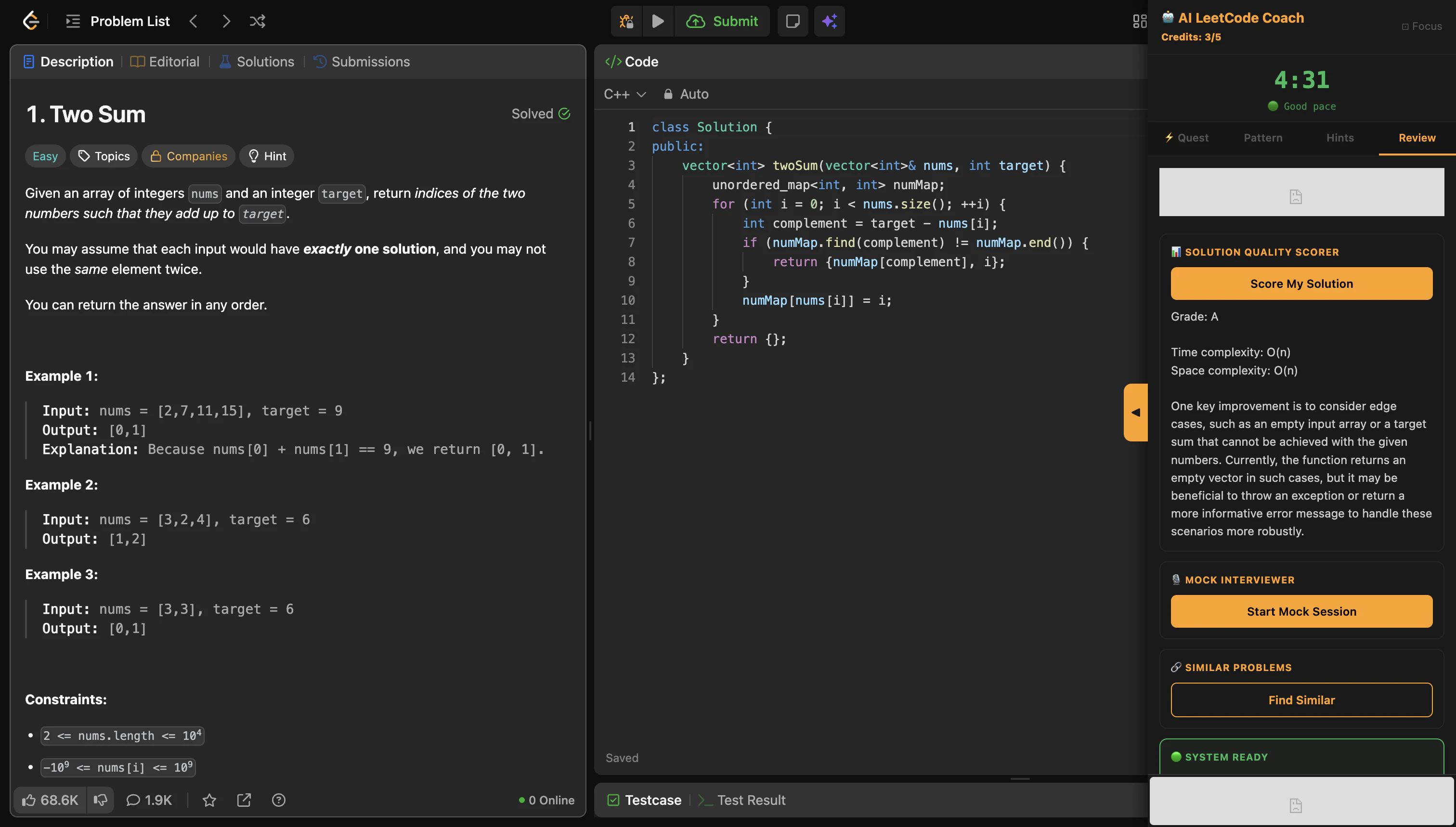This screenshot has width=1456, height=827.
Task: Click the Good pace timer indicator
Action: pyautogui.click(x=1301, y=105)
